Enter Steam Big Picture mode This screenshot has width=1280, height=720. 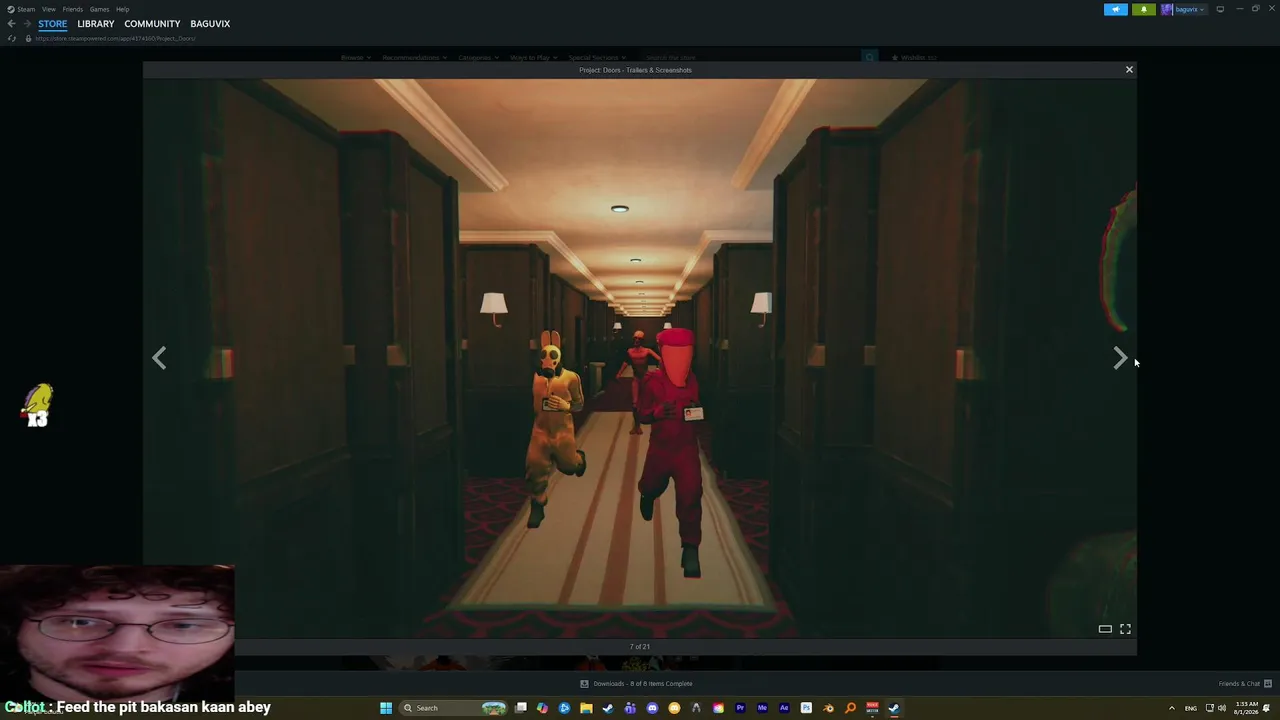pos(1220,9)
